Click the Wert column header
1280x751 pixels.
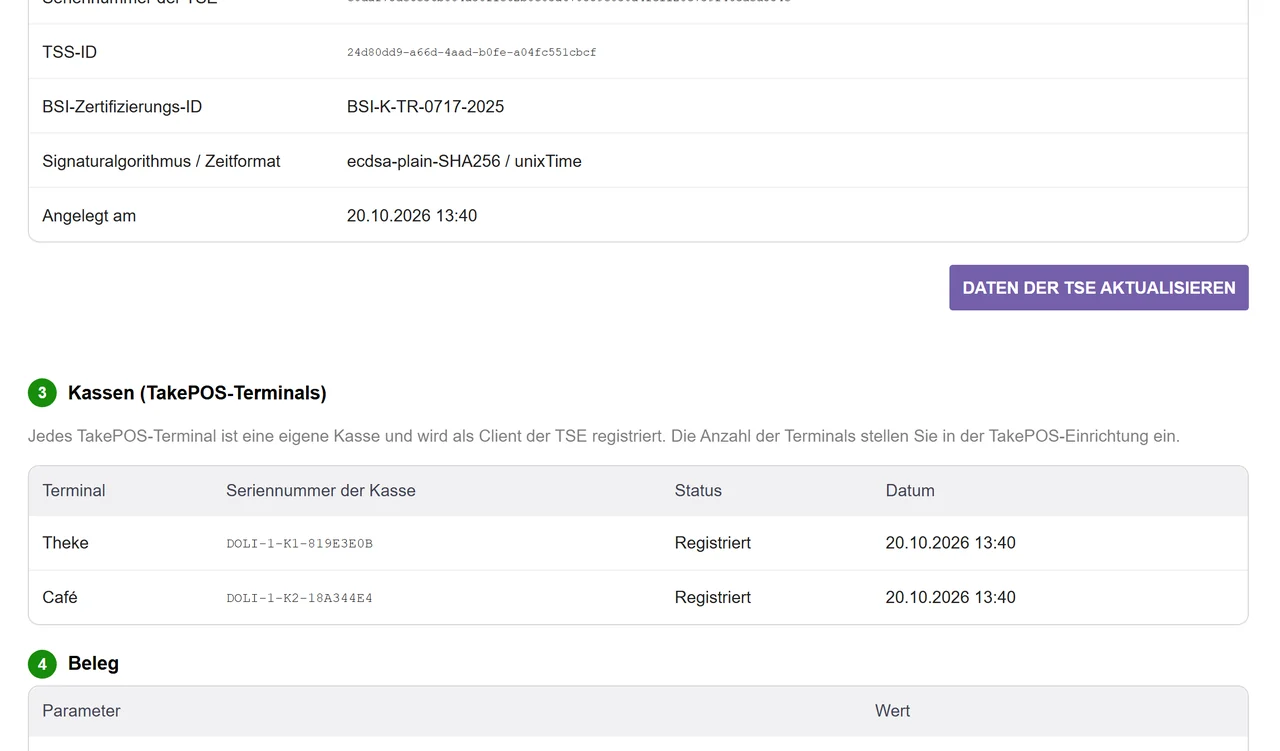click(x=892, y=711)
